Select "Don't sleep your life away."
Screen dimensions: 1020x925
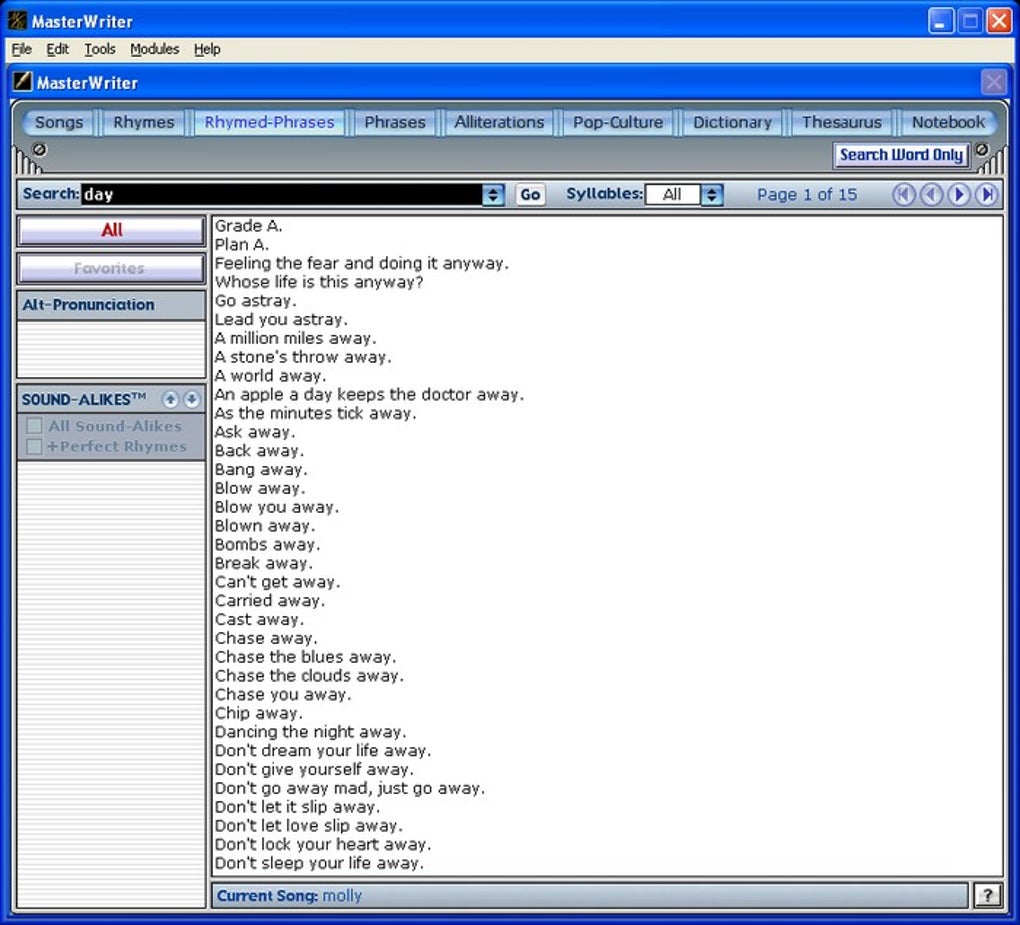tap(319, 863)
